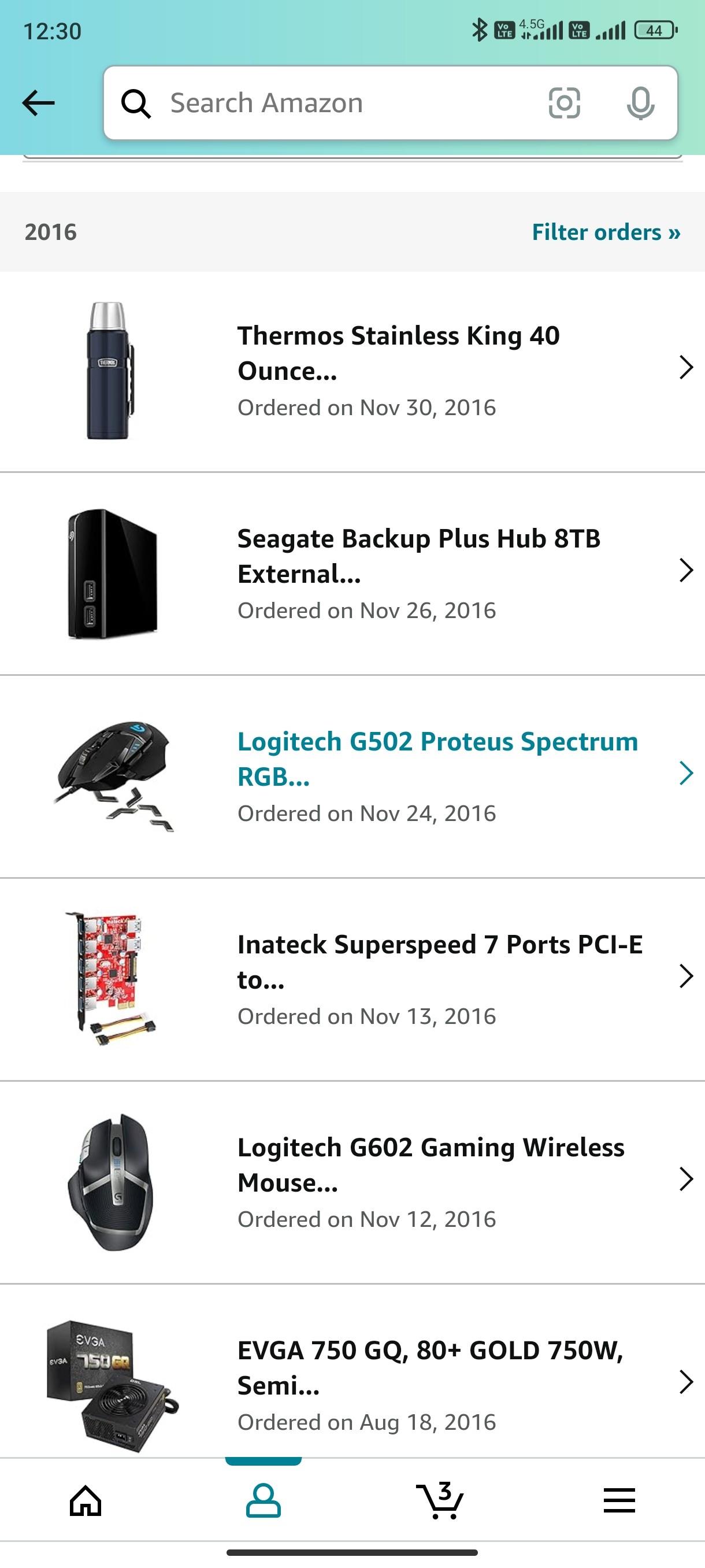
Task: Tap the microphone voice search icon
Action: point(640,103)
